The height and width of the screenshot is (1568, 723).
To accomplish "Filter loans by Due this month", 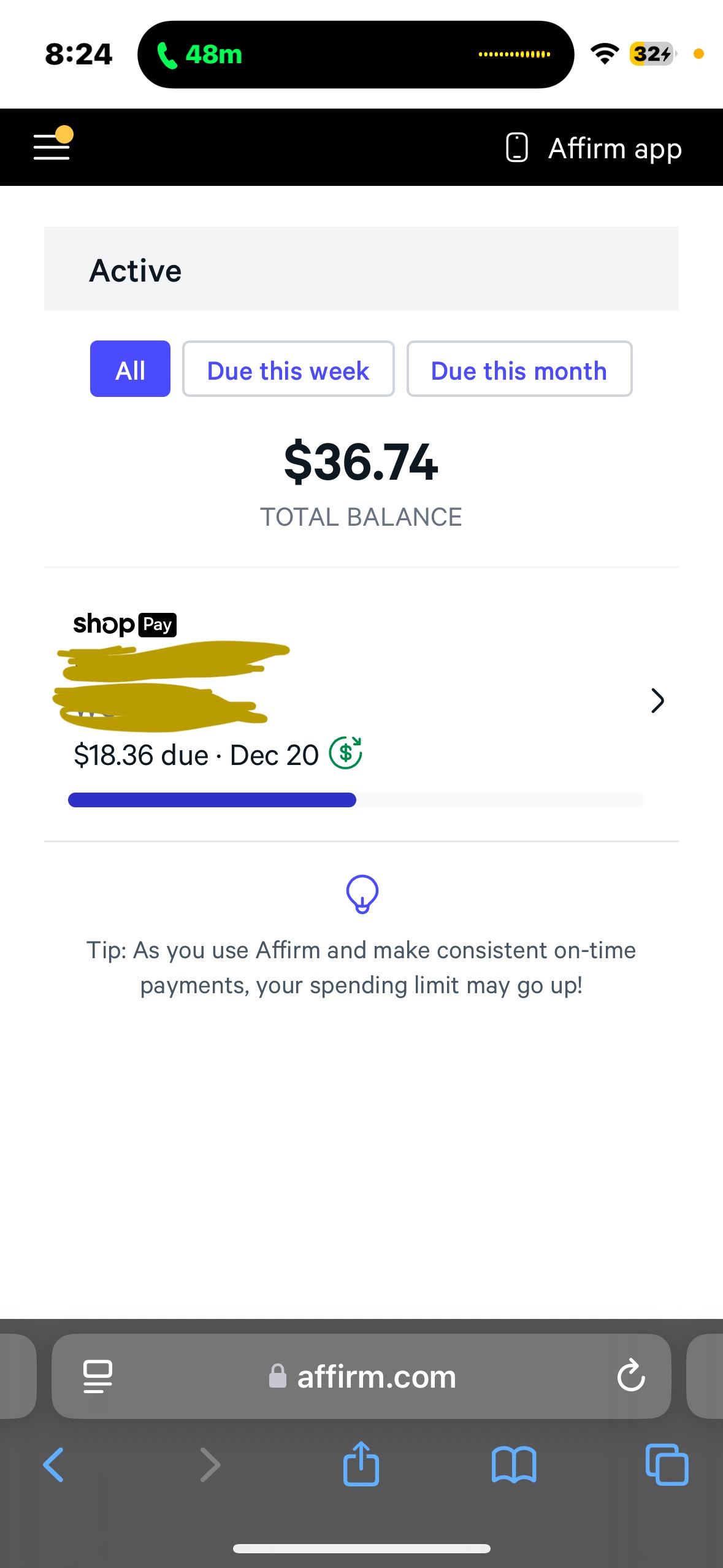I will 519,369.
